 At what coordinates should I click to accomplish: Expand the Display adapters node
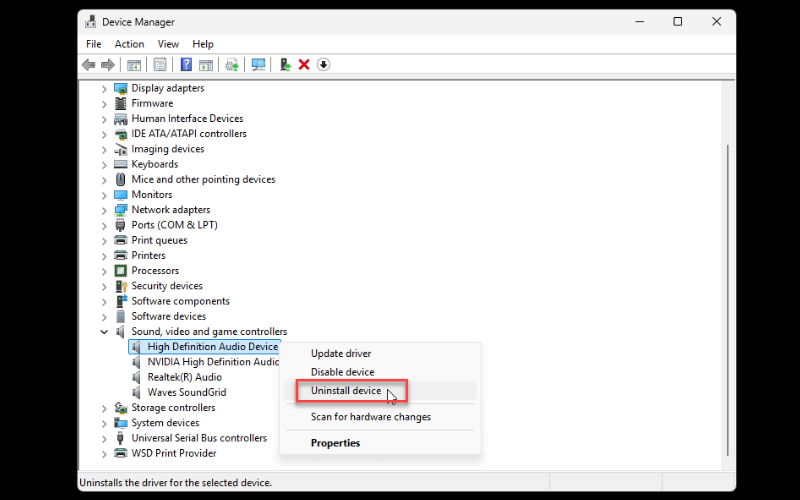click(104, 89)
